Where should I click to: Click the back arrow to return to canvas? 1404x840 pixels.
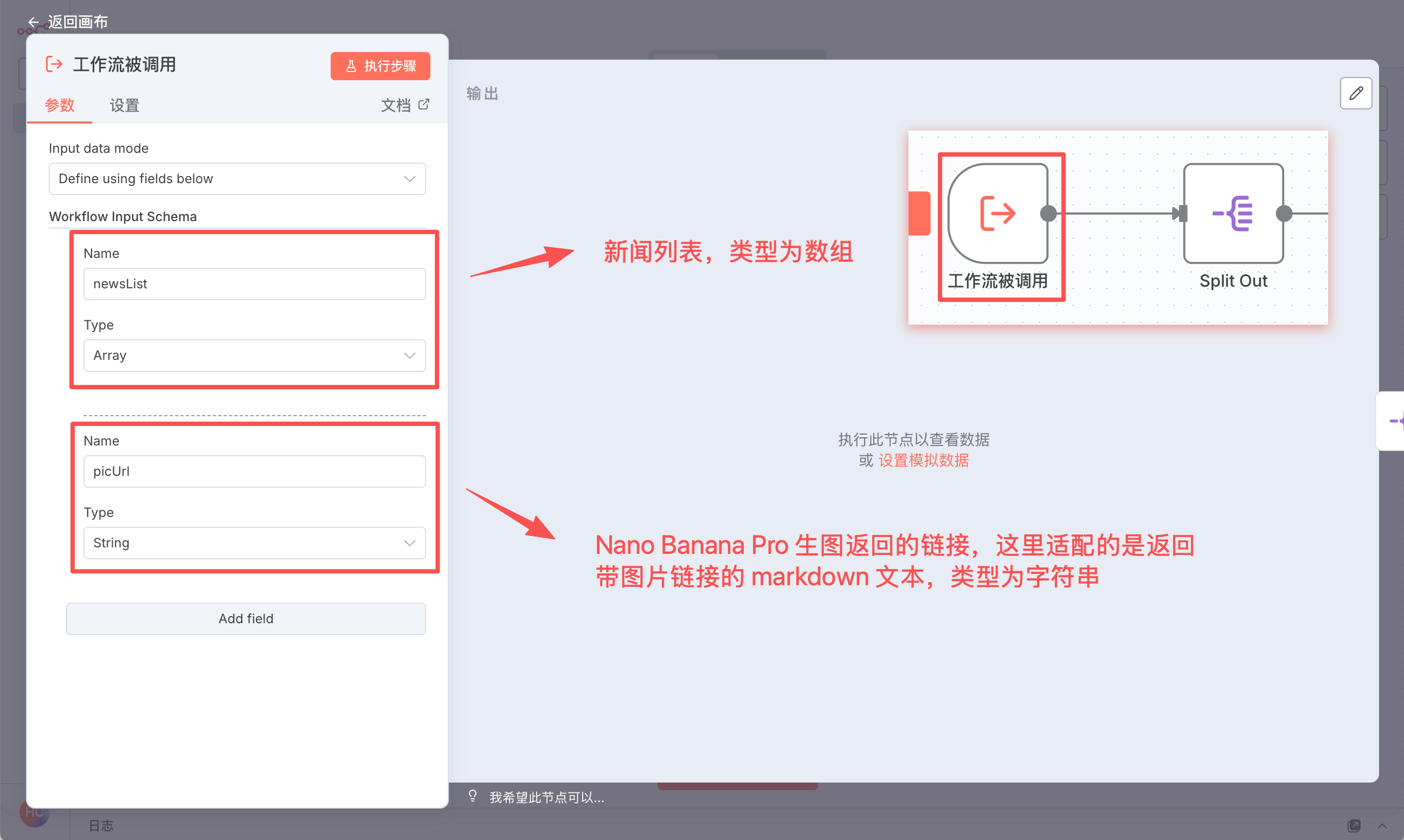coord(34,22)
